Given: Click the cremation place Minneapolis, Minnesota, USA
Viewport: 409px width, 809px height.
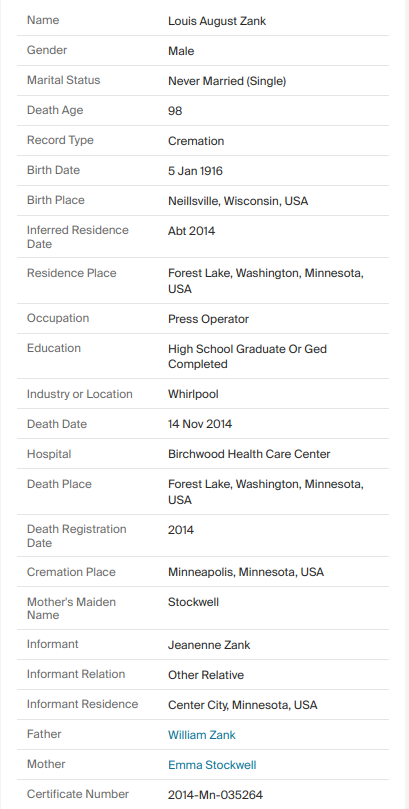Looking at the screenshot, I should coord(246,572).
